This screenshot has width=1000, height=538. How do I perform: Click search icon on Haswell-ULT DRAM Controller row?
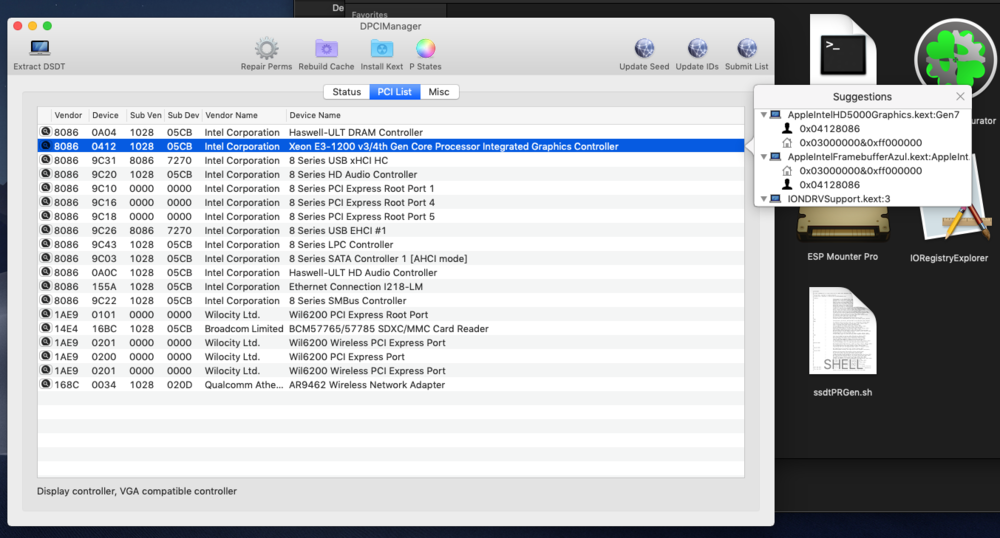pyautogui.click(x=45, y=132)
